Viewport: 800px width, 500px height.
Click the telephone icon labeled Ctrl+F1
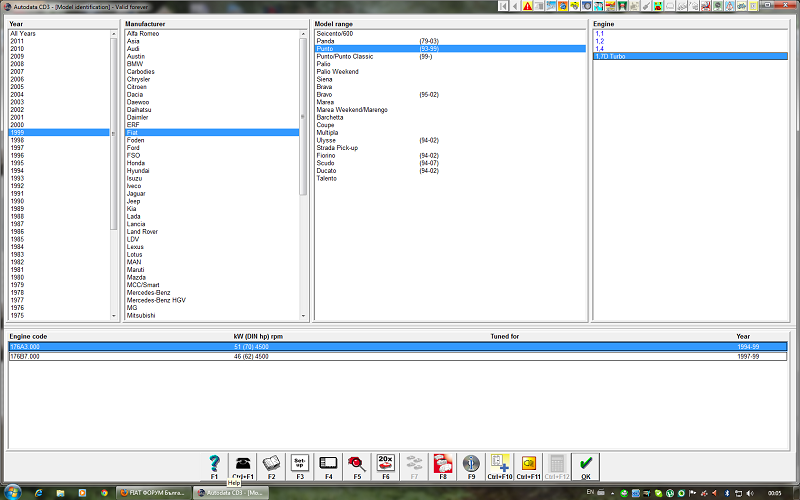pyautogui.click(x=243, y=463)
